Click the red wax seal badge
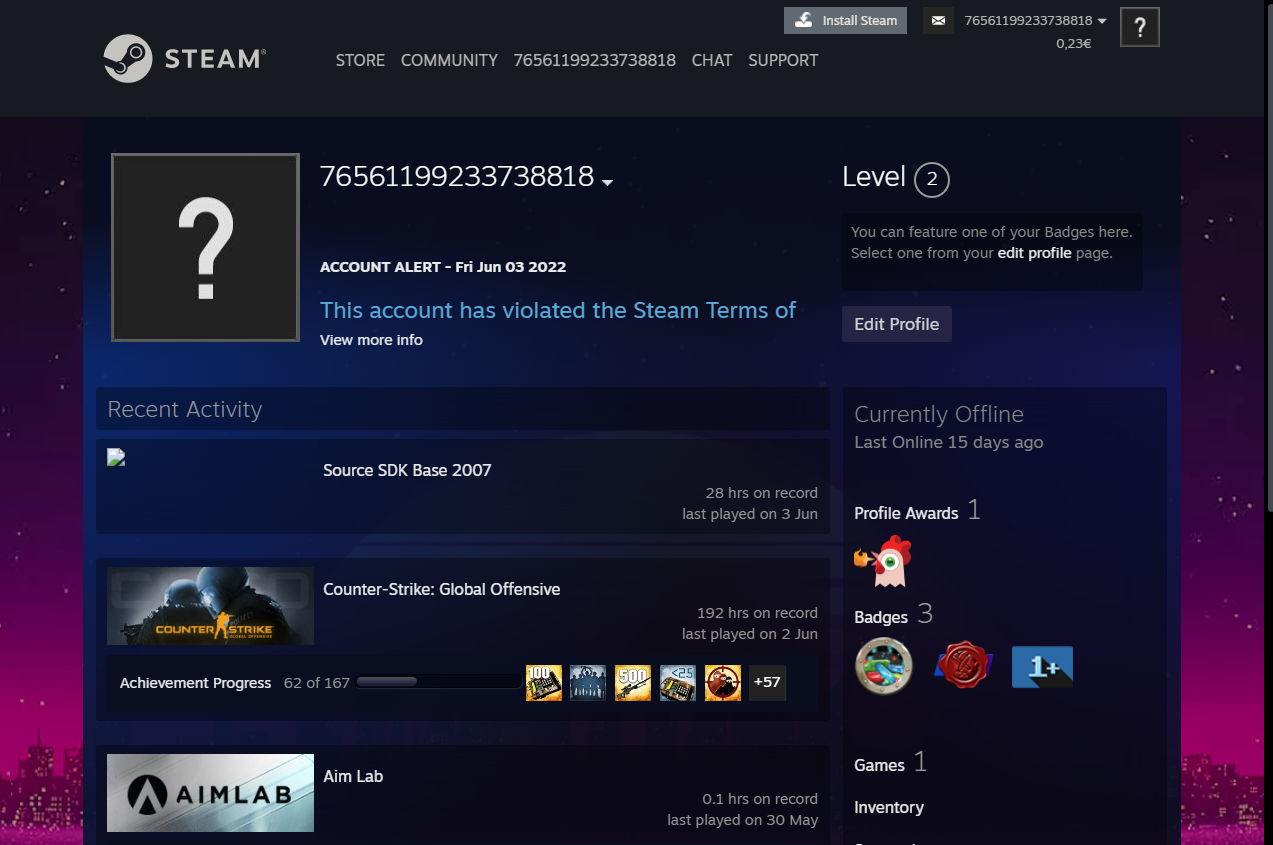Screen dimensions: 1273x845 964,665
